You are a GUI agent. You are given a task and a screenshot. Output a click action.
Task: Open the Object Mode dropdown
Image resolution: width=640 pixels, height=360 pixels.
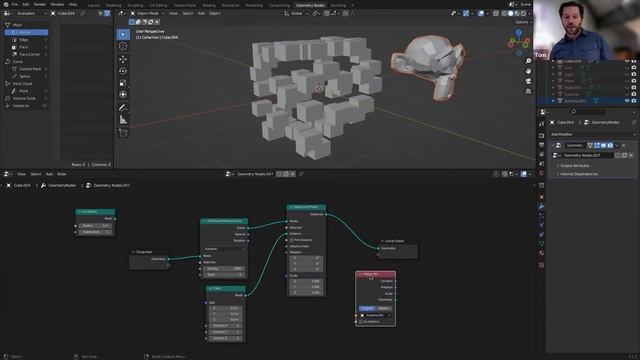[148, 13]
